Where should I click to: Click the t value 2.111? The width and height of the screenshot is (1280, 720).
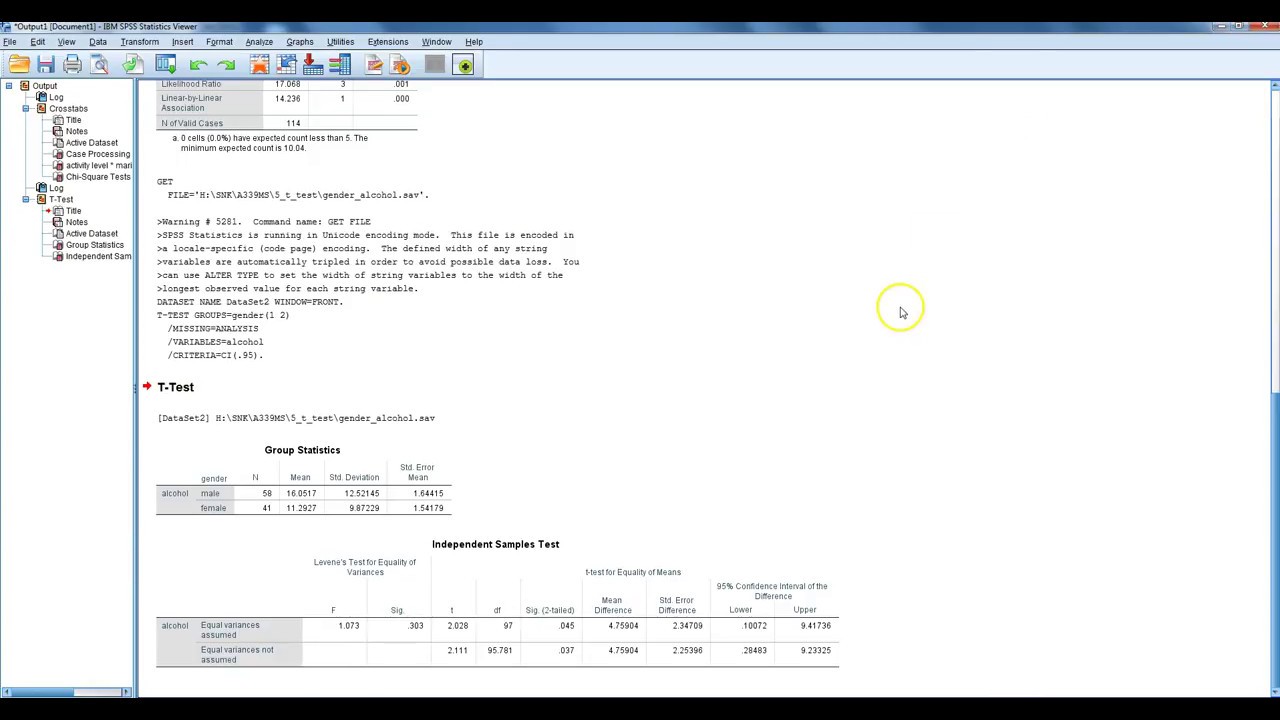pyautogui.click(x=456, y=651)
